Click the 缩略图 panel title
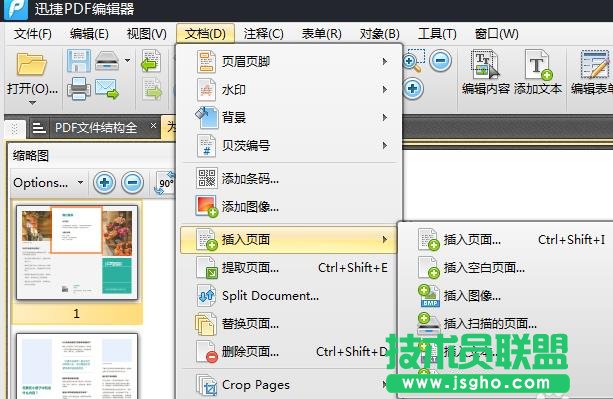Screen dimensions: 613x399 pyautogui.click(x=31, y=156)
